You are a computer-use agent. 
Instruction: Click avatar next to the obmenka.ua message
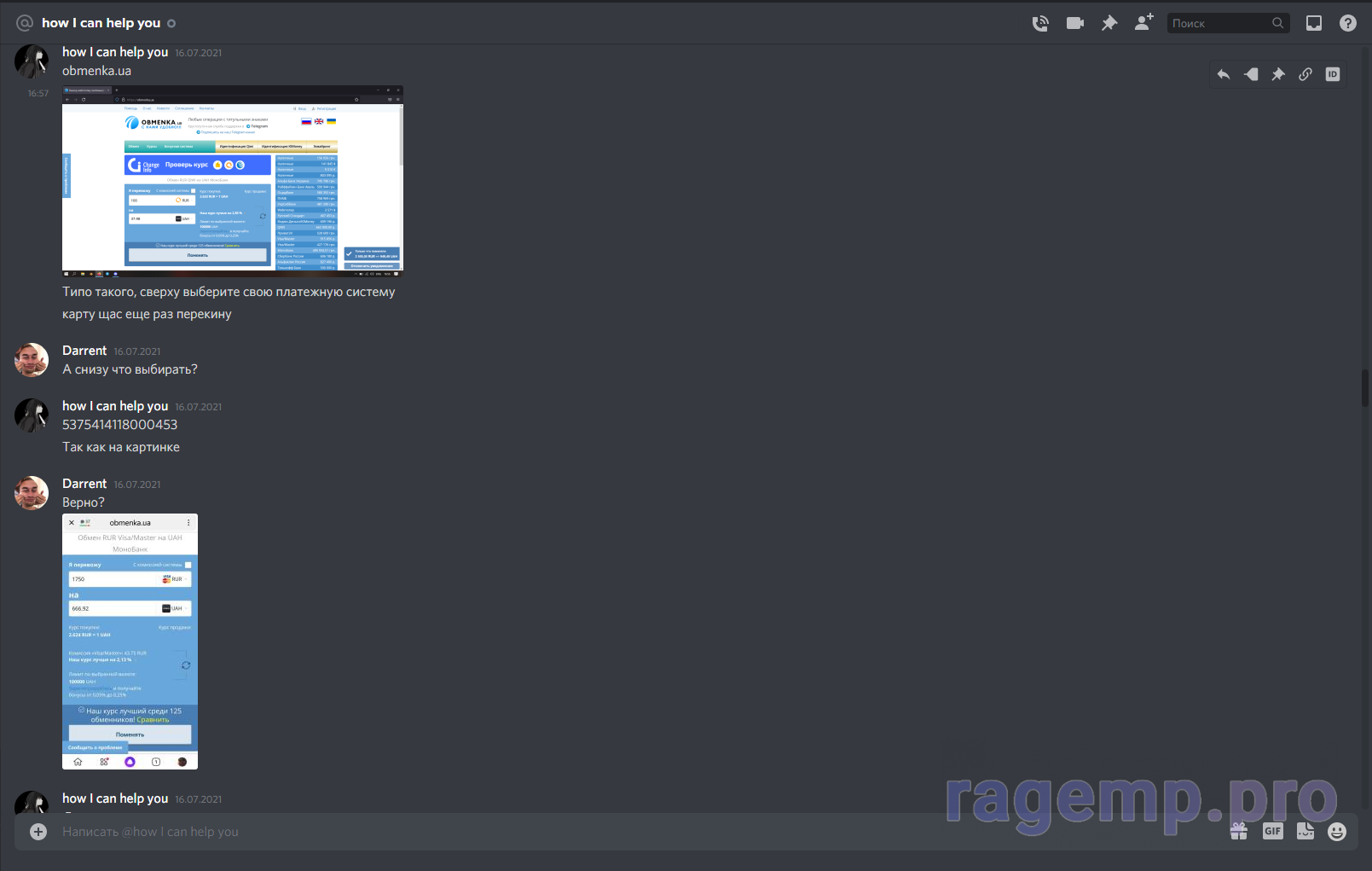(32, 61)
